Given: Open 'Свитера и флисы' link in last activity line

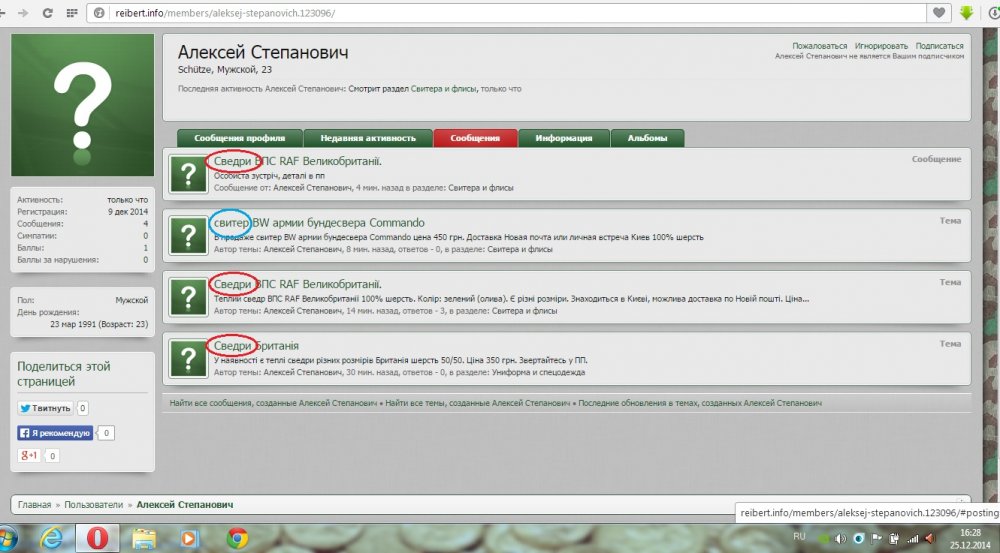Looking at the screenshot, I should tap(443, 89).
